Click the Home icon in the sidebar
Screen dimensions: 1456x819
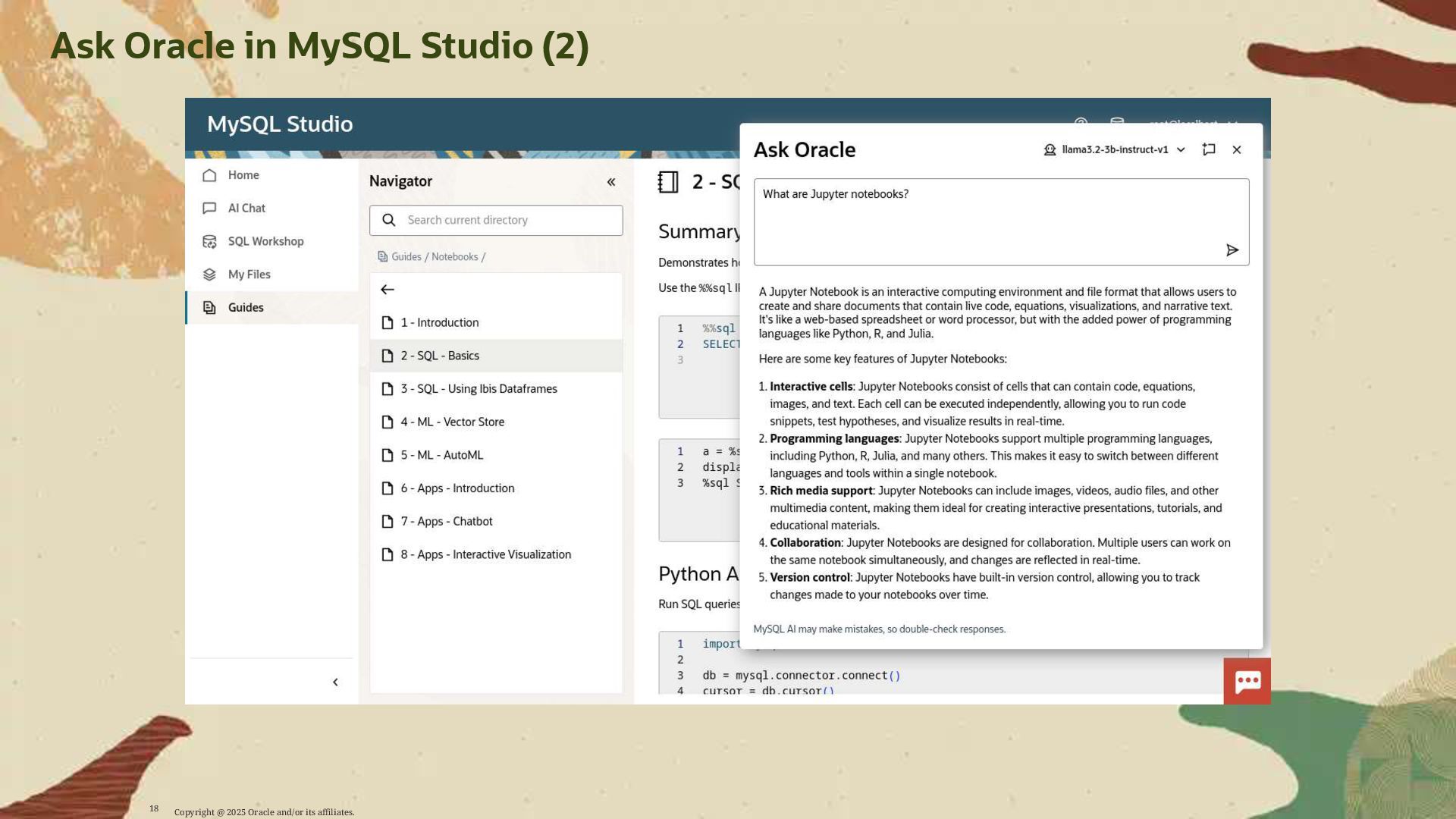point(210,175)
